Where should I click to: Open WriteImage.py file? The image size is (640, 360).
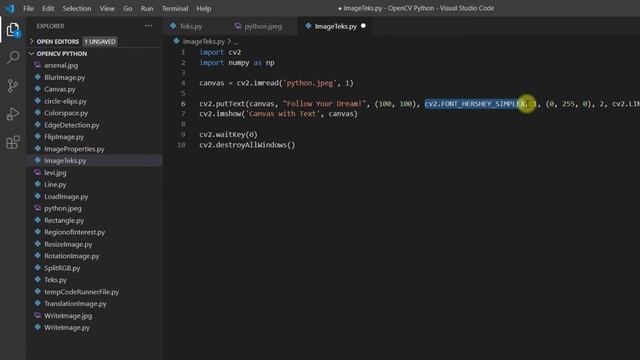67,327
